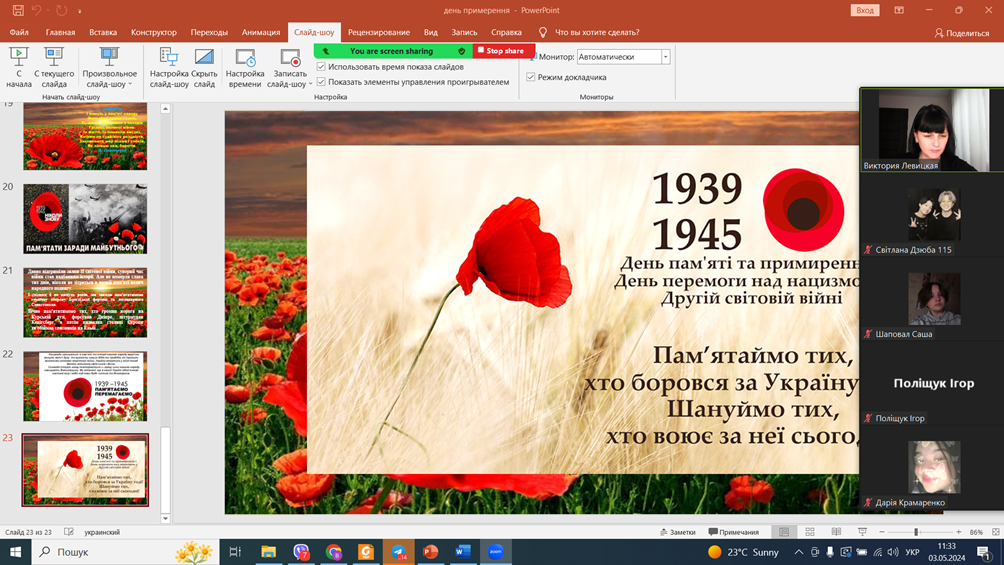Open the Файл menu
Viewport: 1004px width, 565px height.
tap(19, 32)
